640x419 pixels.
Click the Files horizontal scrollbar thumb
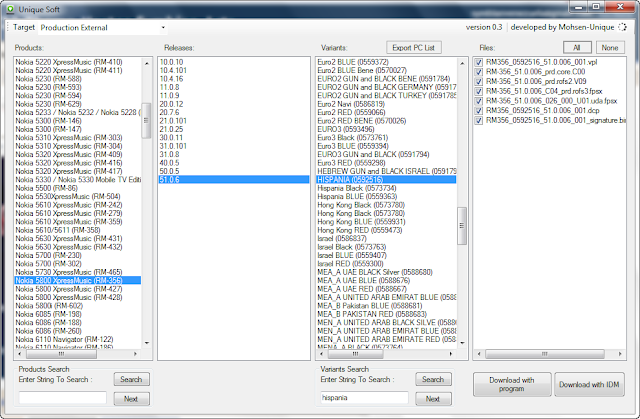click(x=544, y=354)
